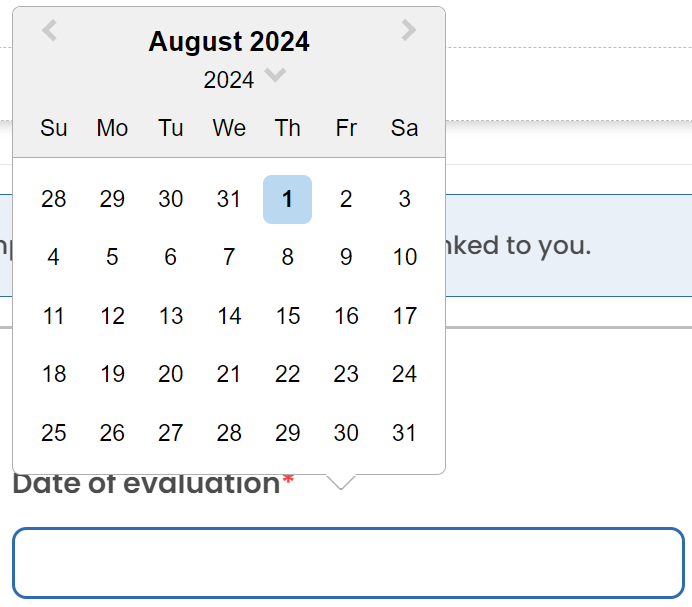Choose July 28 from the previous month
Viewport: 692px width, 607px height.
pos(54,199)
